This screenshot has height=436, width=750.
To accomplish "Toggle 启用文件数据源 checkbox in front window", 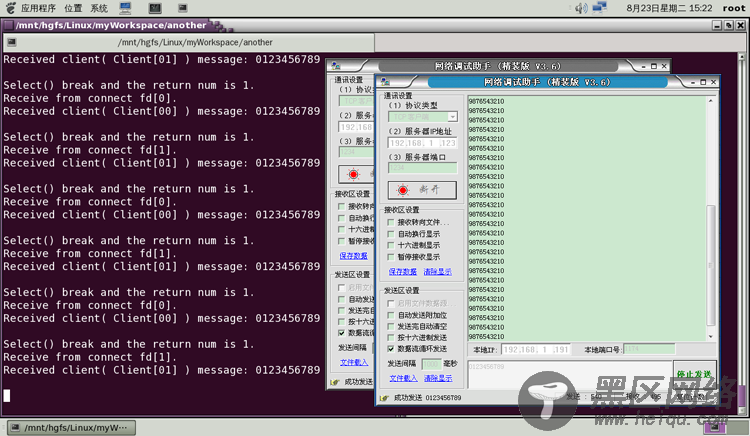I will [391, 304].
